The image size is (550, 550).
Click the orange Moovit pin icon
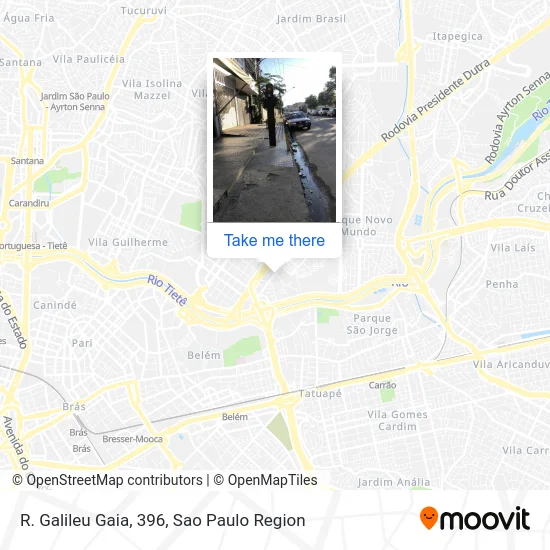point(429,518)
